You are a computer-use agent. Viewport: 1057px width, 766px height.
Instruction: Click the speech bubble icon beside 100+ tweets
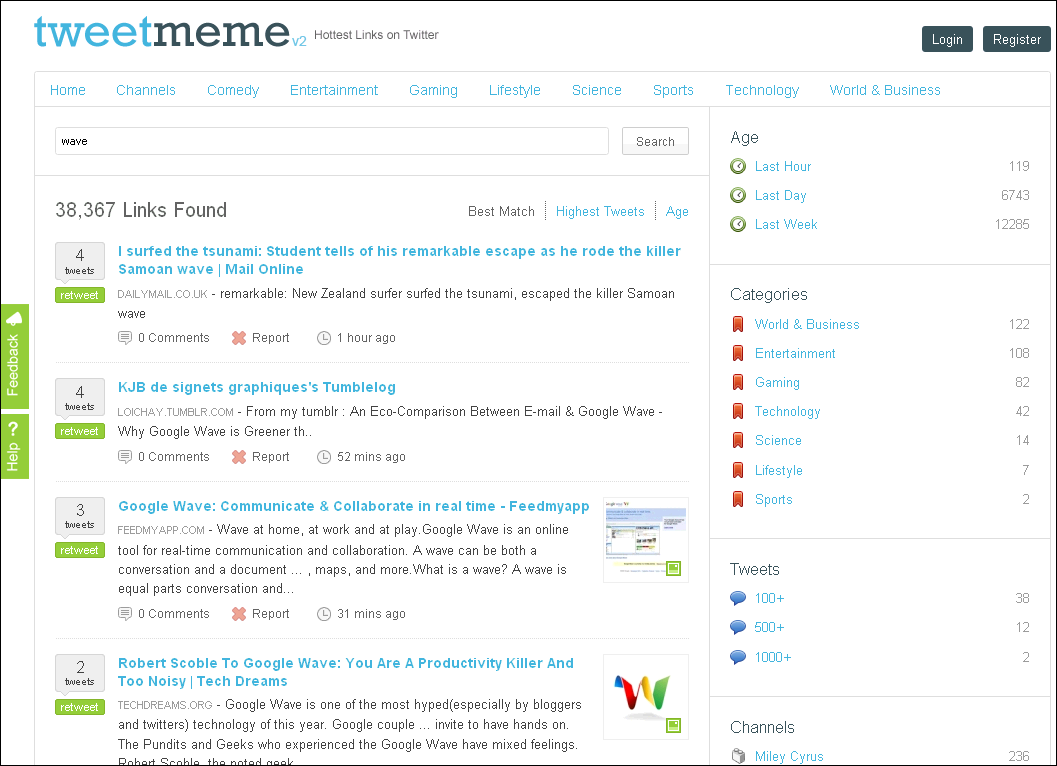point(738,598)
